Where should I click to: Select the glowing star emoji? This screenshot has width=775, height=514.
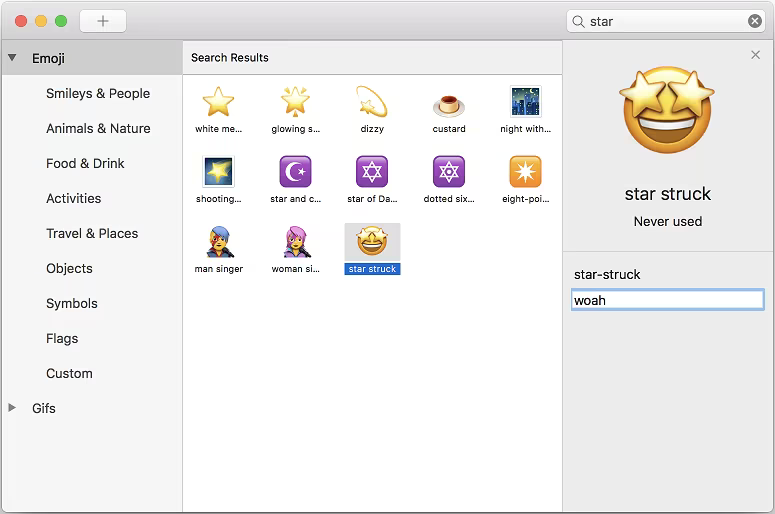295,102
